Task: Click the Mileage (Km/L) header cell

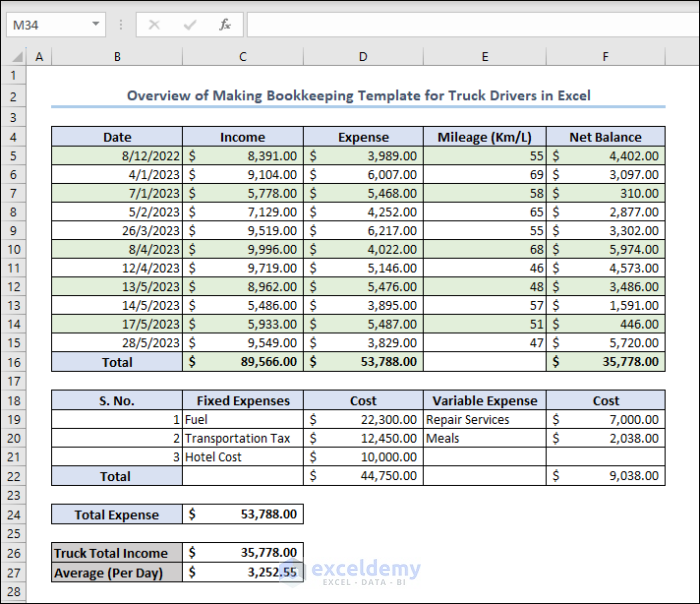Action: point(485,137)
